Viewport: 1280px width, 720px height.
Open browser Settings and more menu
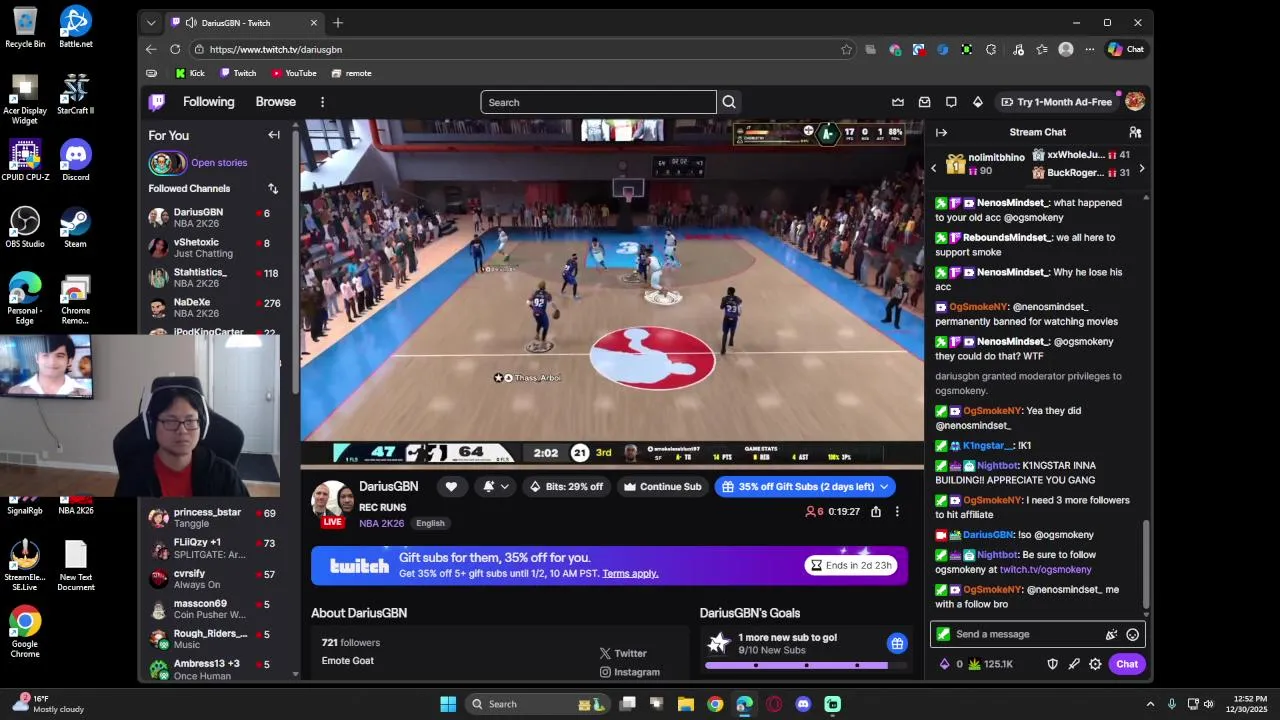click(1090, 49)
